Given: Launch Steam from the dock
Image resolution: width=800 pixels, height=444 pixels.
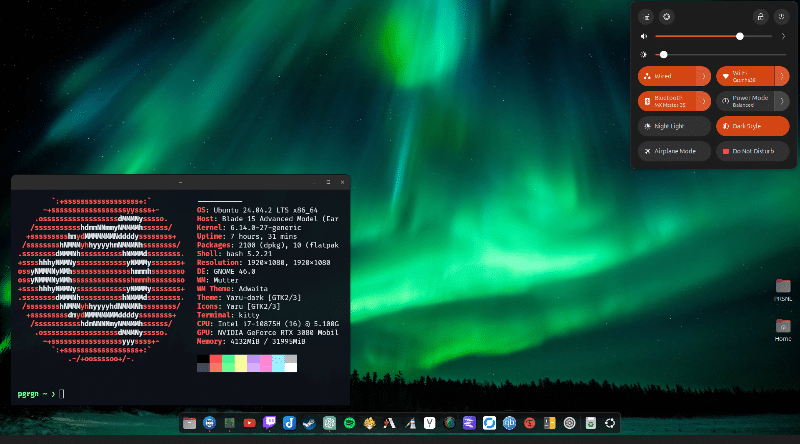Looking at the screenshot, I should click(x=309, y=423).
